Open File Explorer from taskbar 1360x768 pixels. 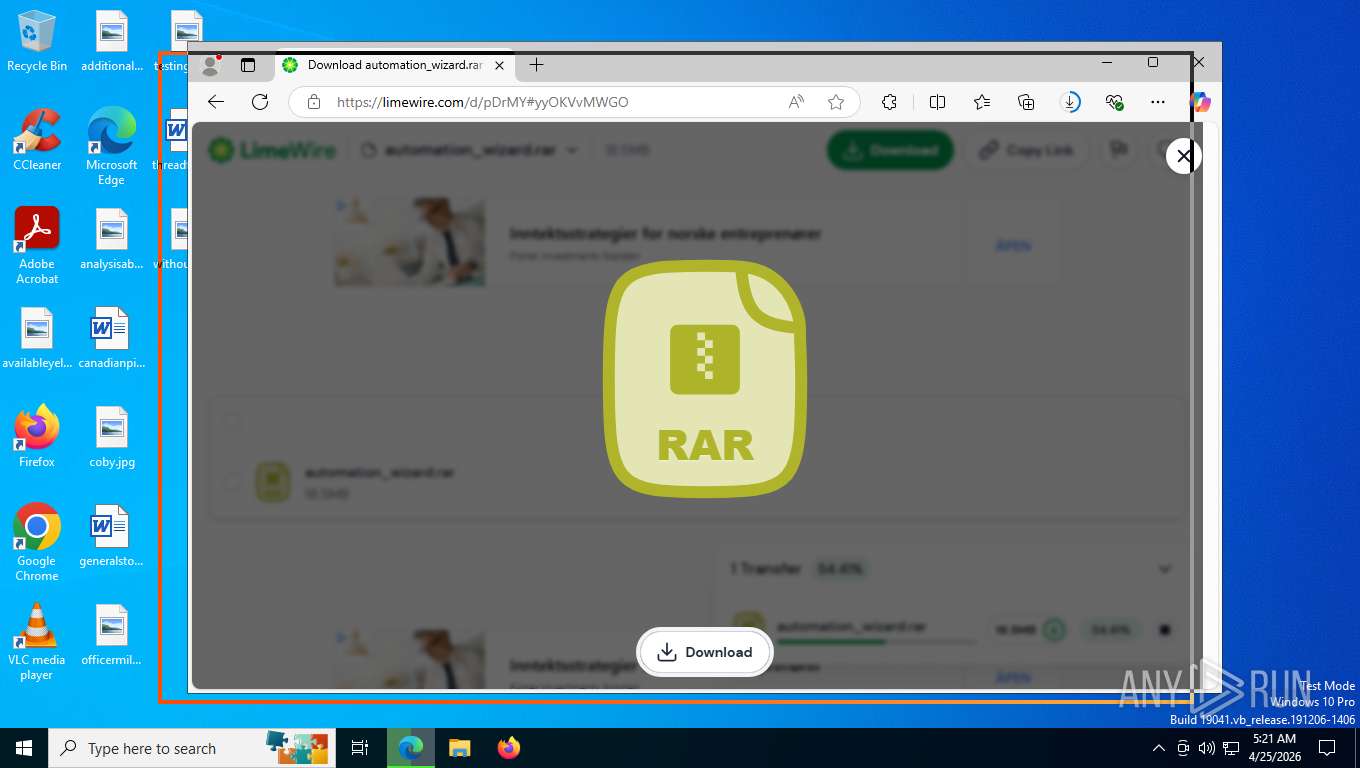pyautogui.click(x=459, y=748)
